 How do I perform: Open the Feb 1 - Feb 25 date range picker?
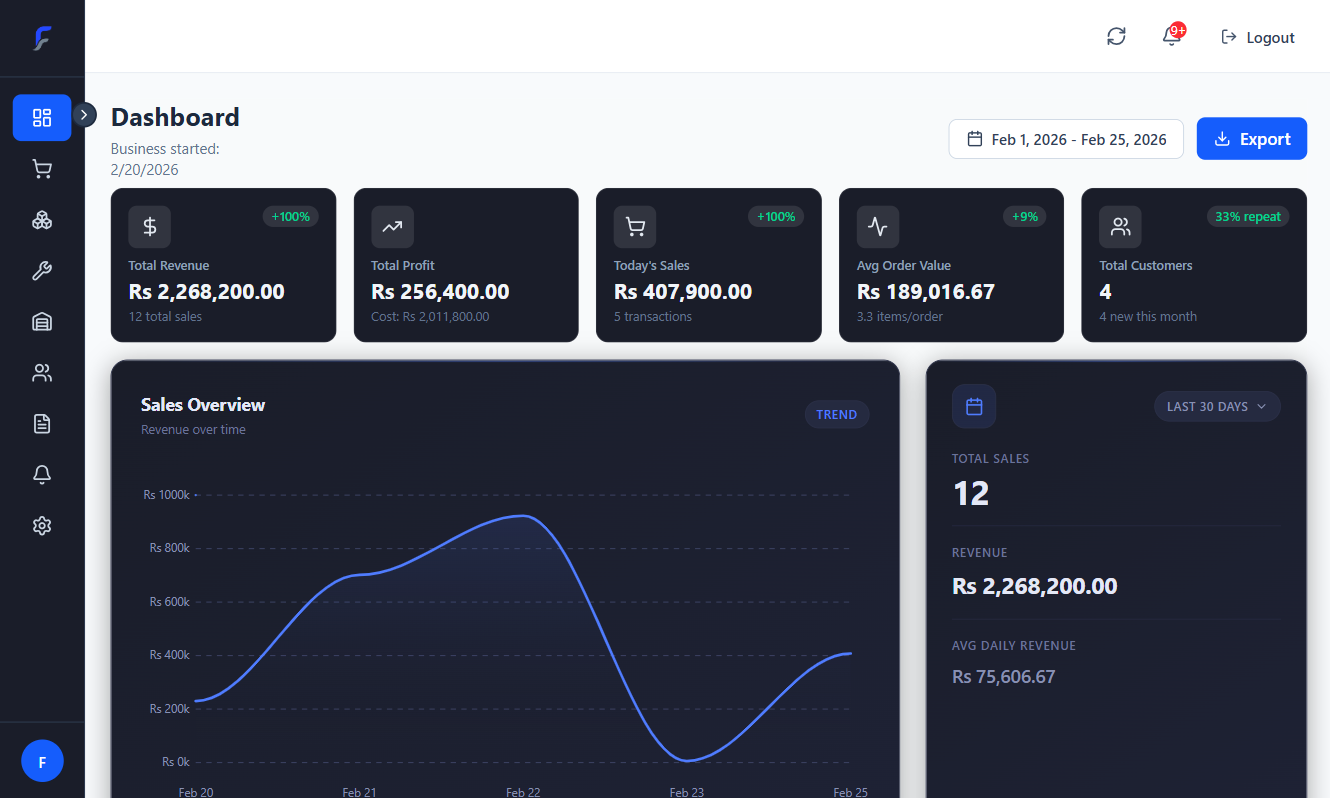click(1065, 139)
